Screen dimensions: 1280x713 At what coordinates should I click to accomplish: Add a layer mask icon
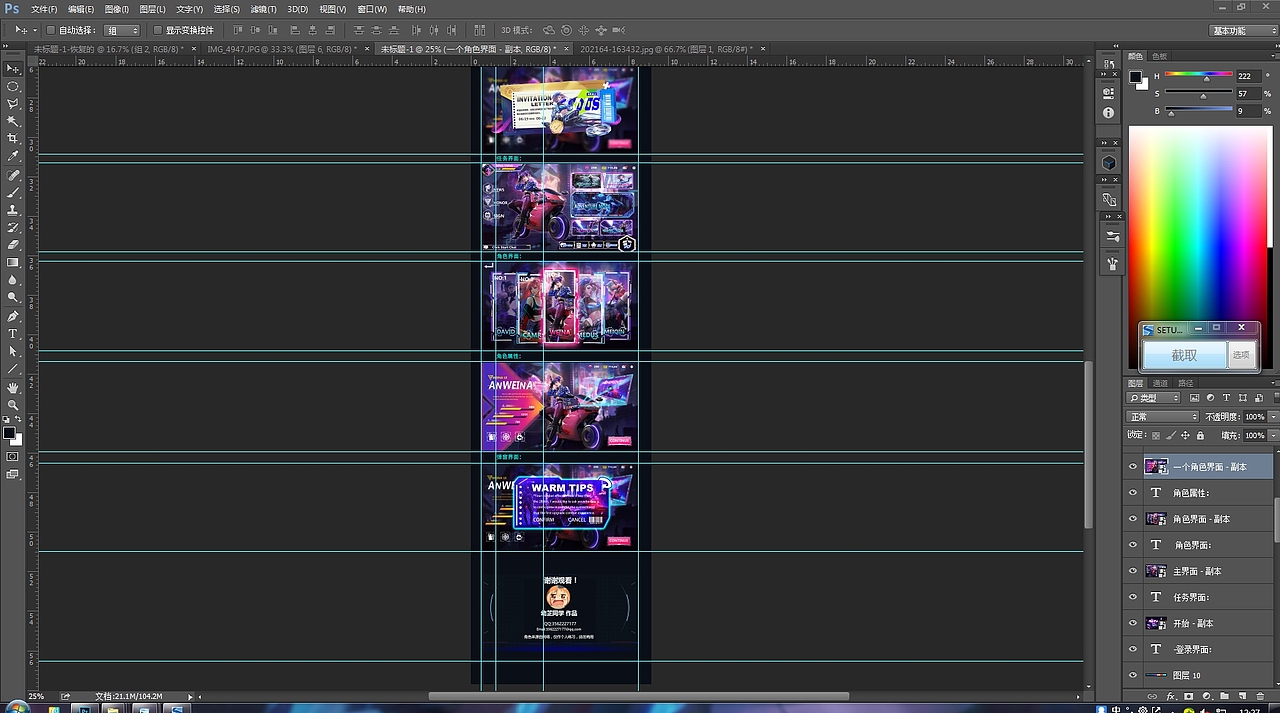pos(1188,696)
